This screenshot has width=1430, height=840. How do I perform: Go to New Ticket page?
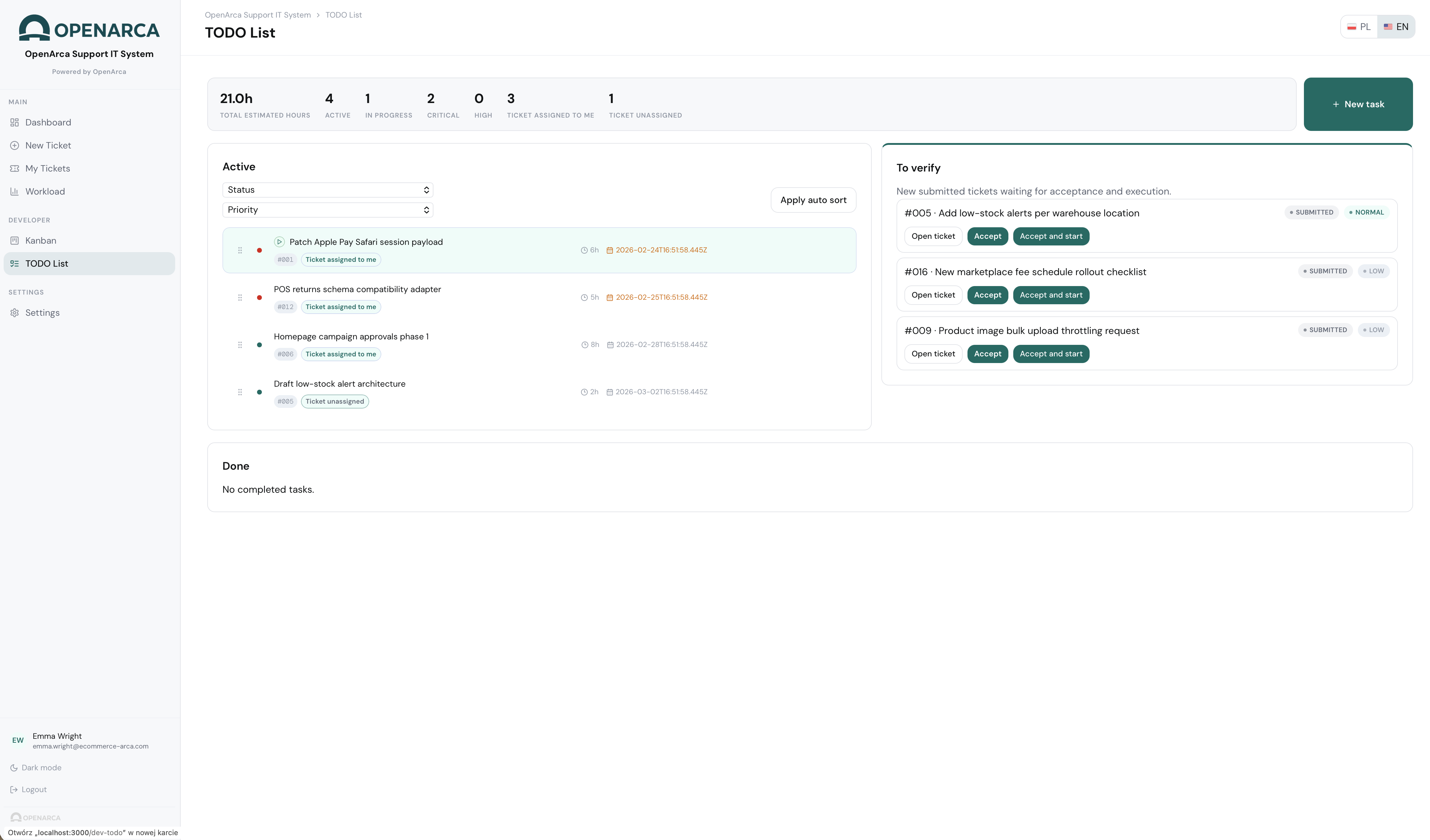click(x=48, y=145)
